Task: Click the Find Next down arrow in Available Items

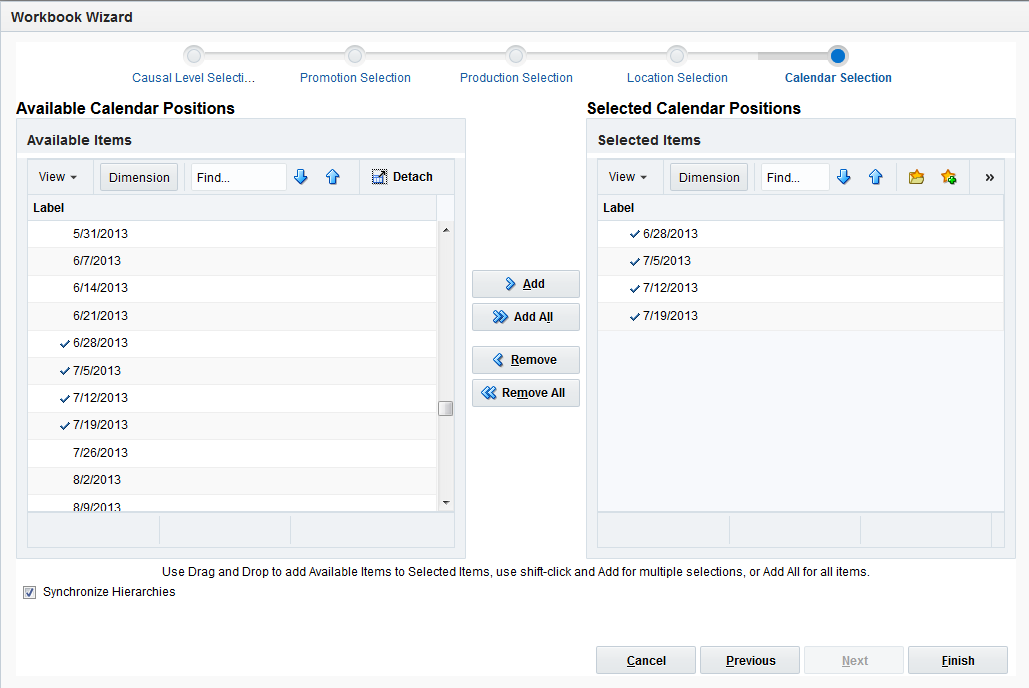Action: tap(301, 177)
